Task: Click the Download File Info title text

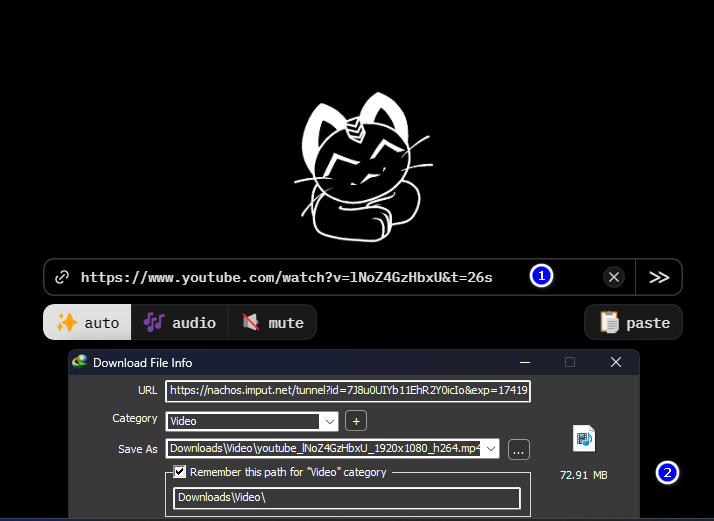Action: coord(143,363)
